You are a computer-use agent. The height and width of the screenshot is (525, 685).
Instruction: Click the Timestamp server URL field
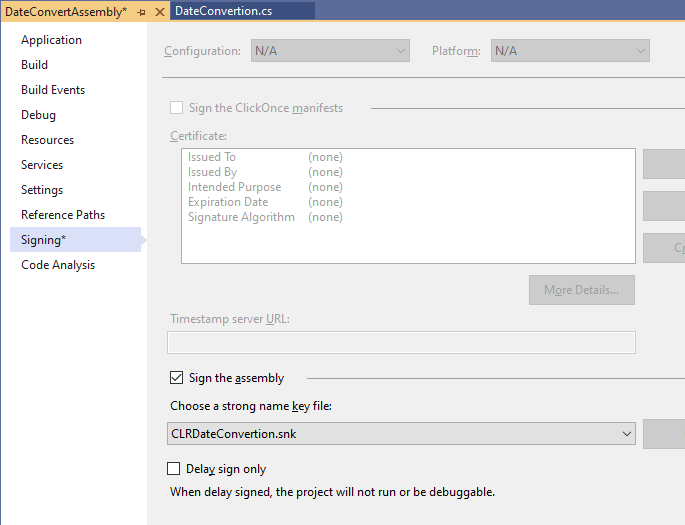point(401,342)
